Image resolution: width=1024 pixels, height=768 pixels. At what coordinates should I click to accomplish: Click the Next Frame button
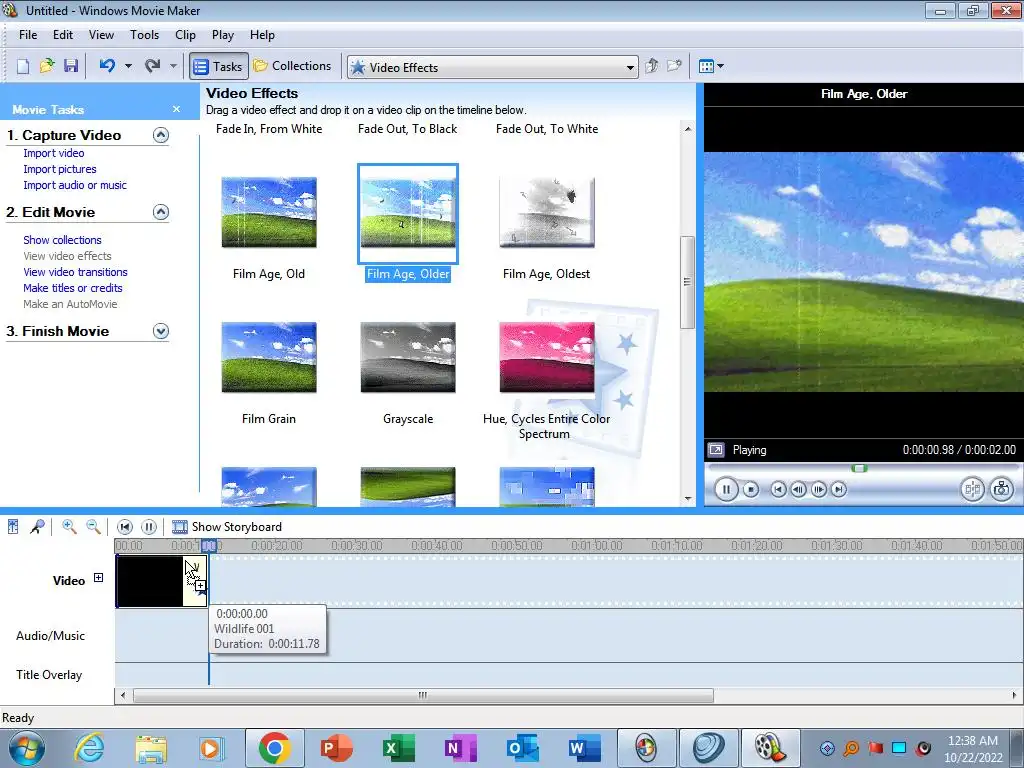[819, 489]
